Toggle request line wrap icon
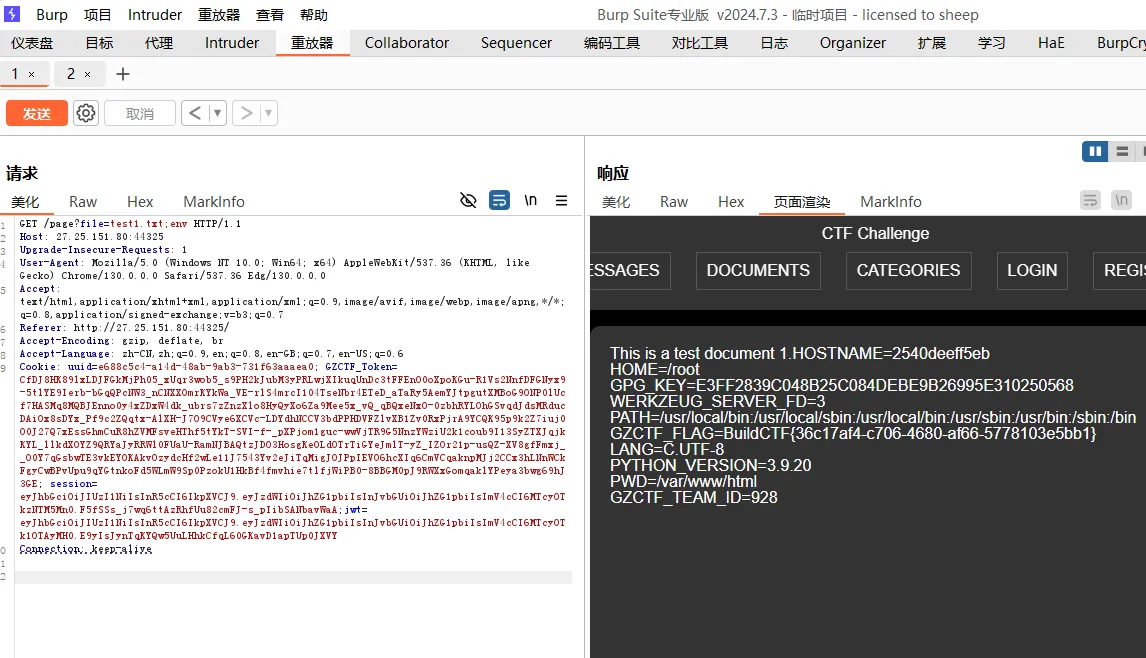The image size is (1146, 658). pyautogui.click(x=499, y=200)
